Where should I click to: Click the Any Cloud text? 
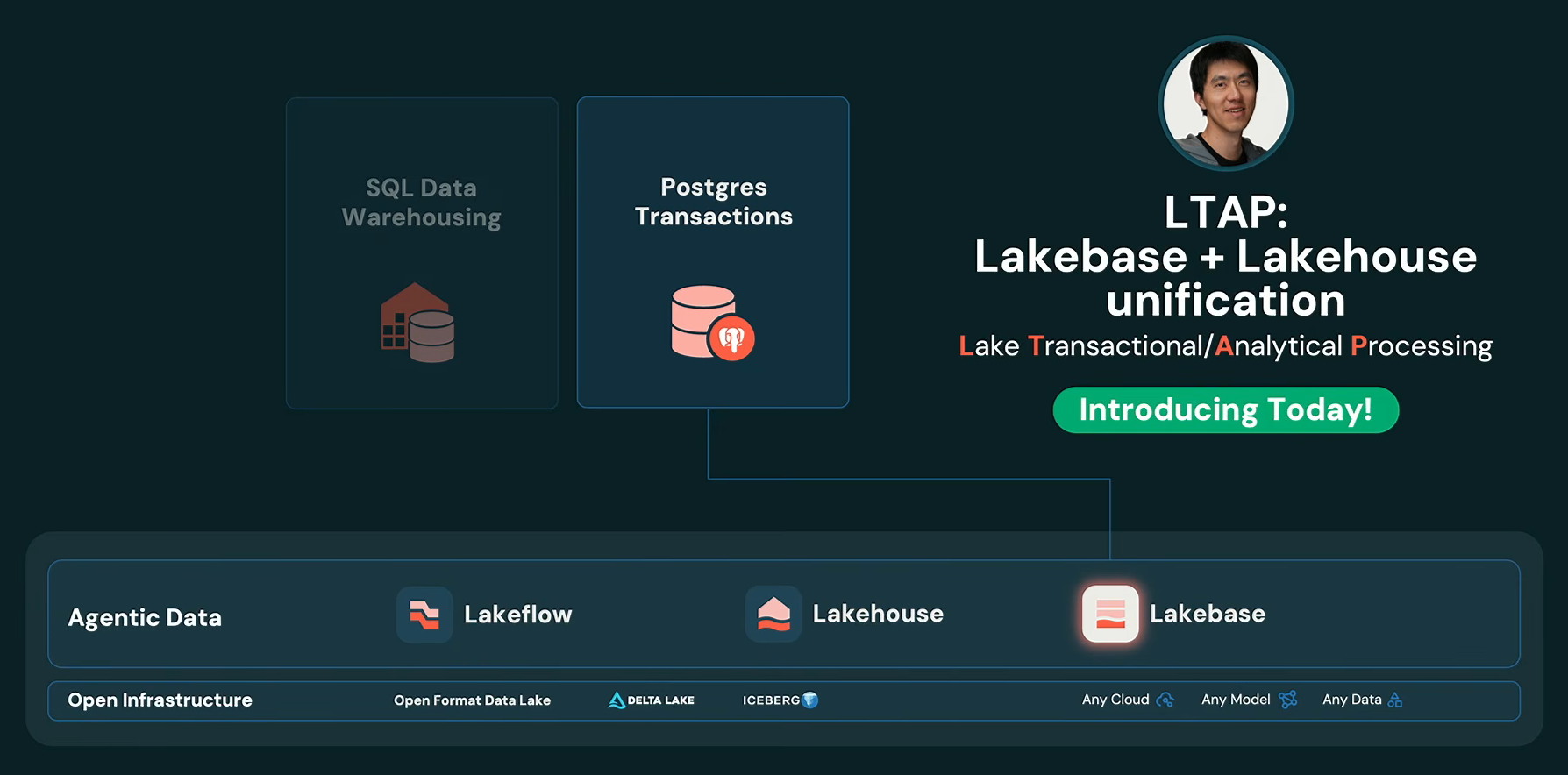pyautogui.click(x=1115, y=700)
